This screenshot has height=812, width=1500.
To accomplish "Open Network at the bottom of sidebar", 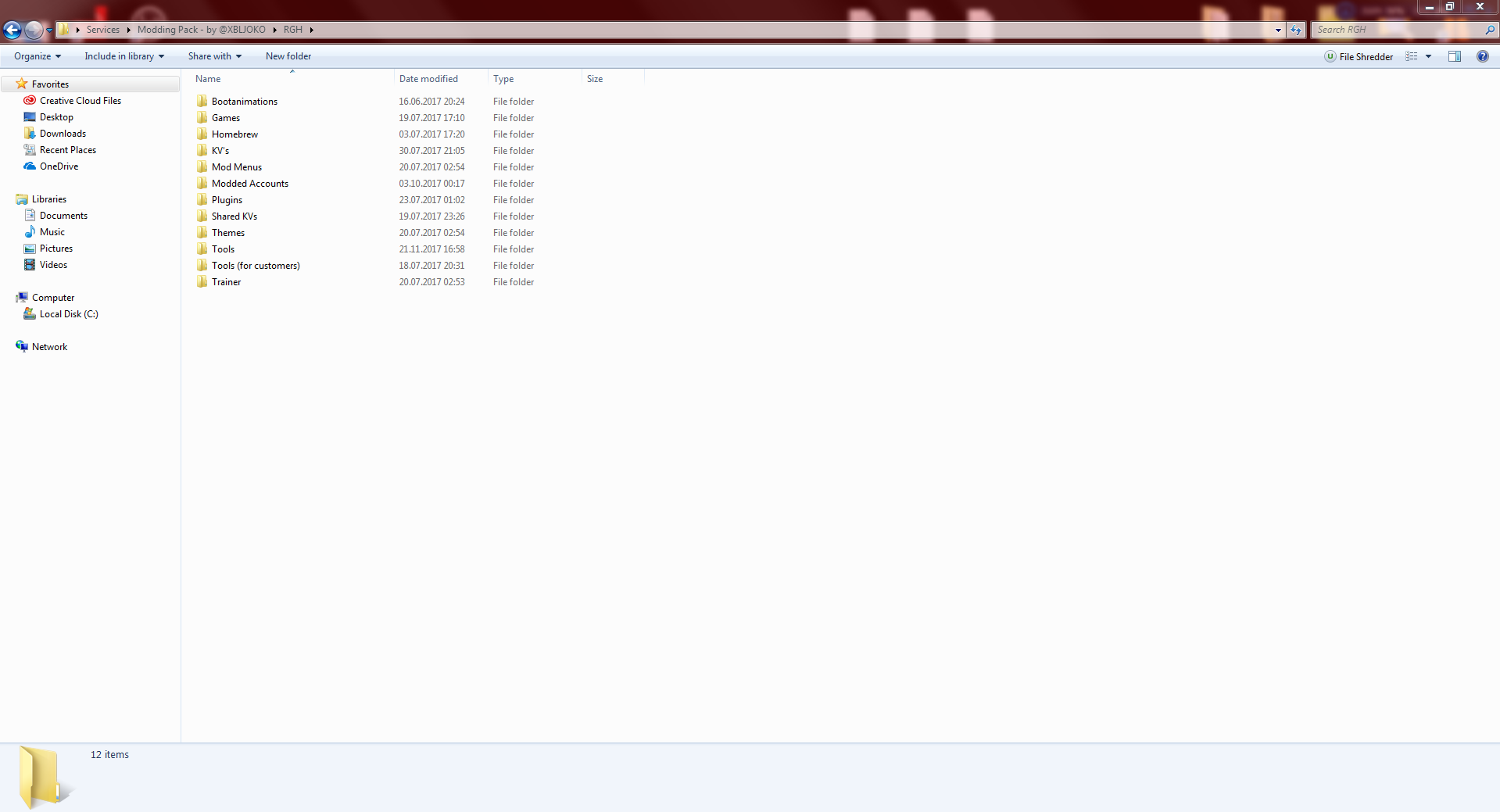I will click(49, 346).
